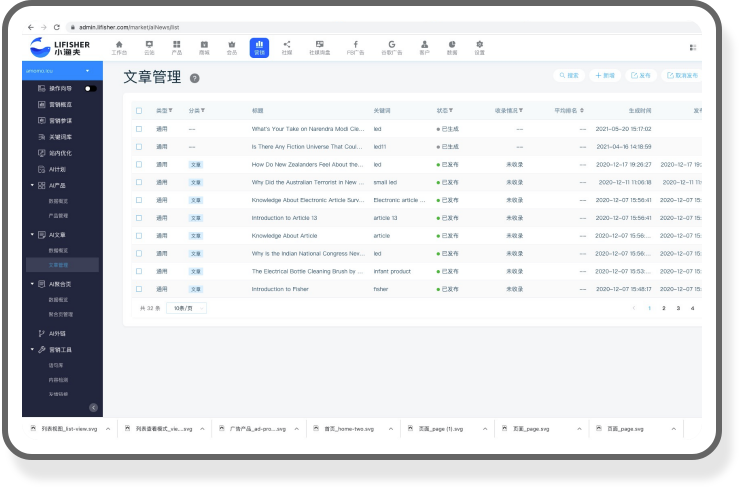The width and height of the screenshot is (744, 492).
Task: Open the FB广告 Facebook icon
Action: (x=355, y=47)
